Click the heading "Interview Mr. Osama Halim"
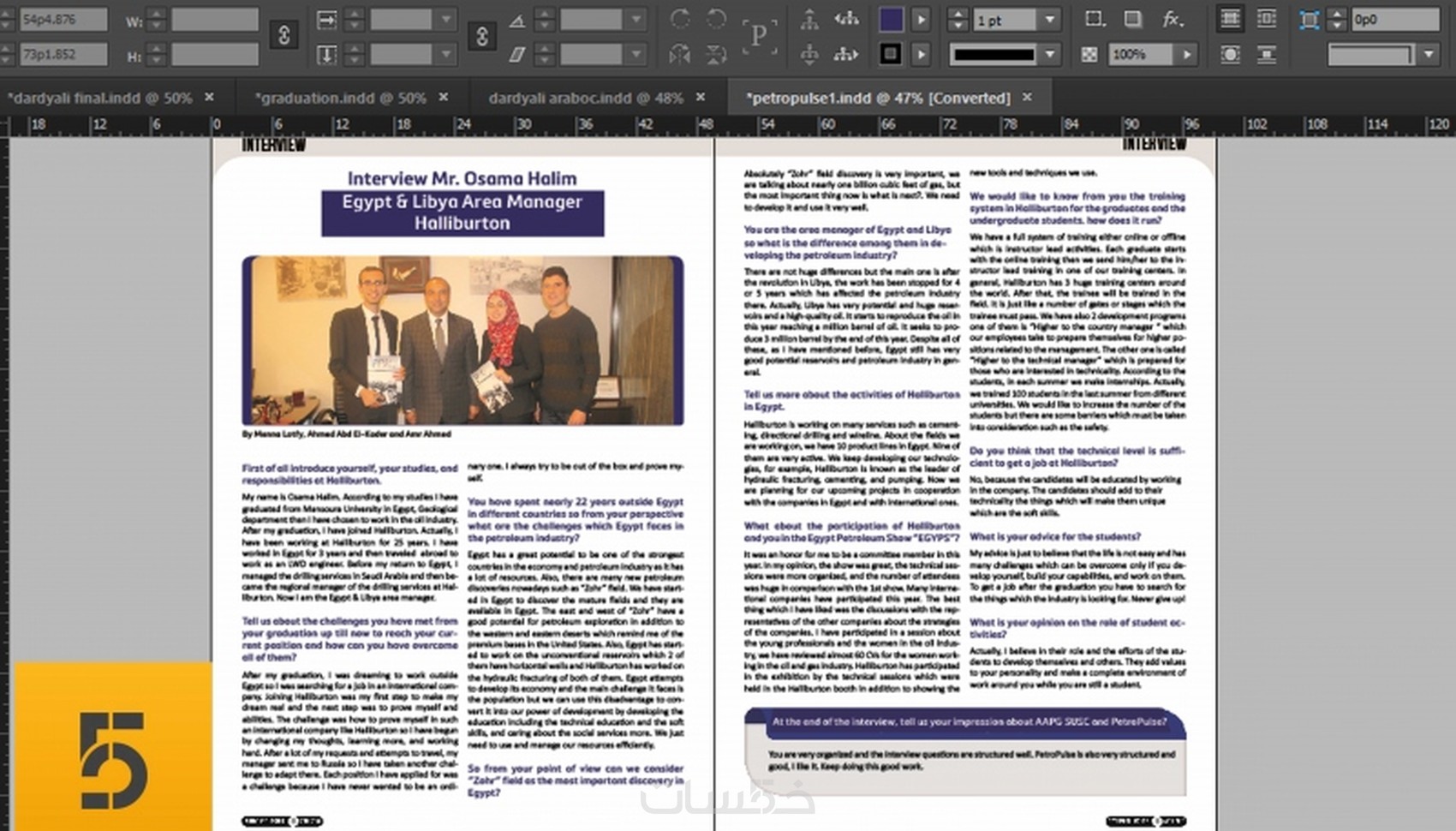Image resolution: width=1456 pixels, height=831 pixels. point(462,178)
